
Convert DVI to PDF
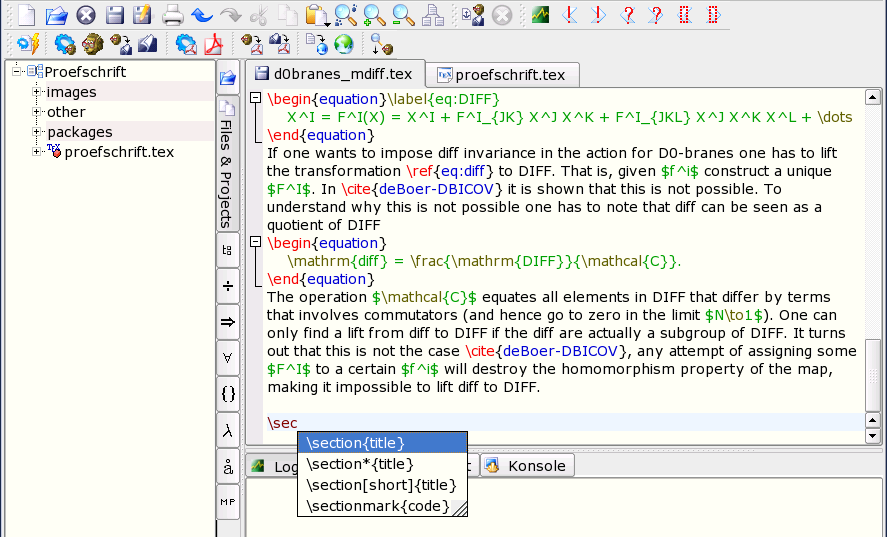point(251,44)
